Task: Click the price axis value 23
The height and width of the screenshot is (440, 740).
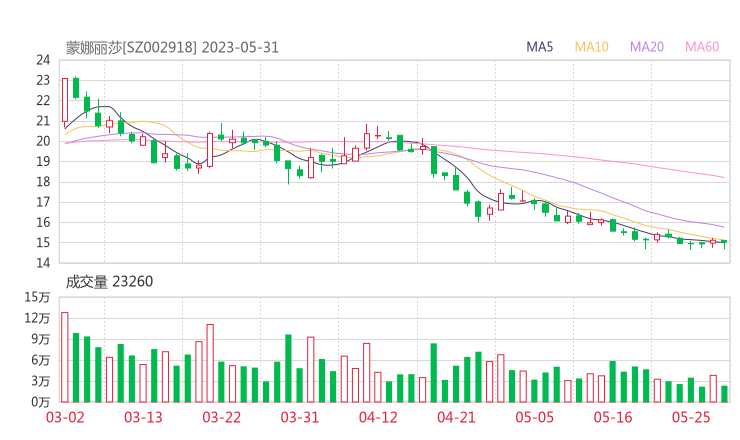Action: [x=43, y=80]
